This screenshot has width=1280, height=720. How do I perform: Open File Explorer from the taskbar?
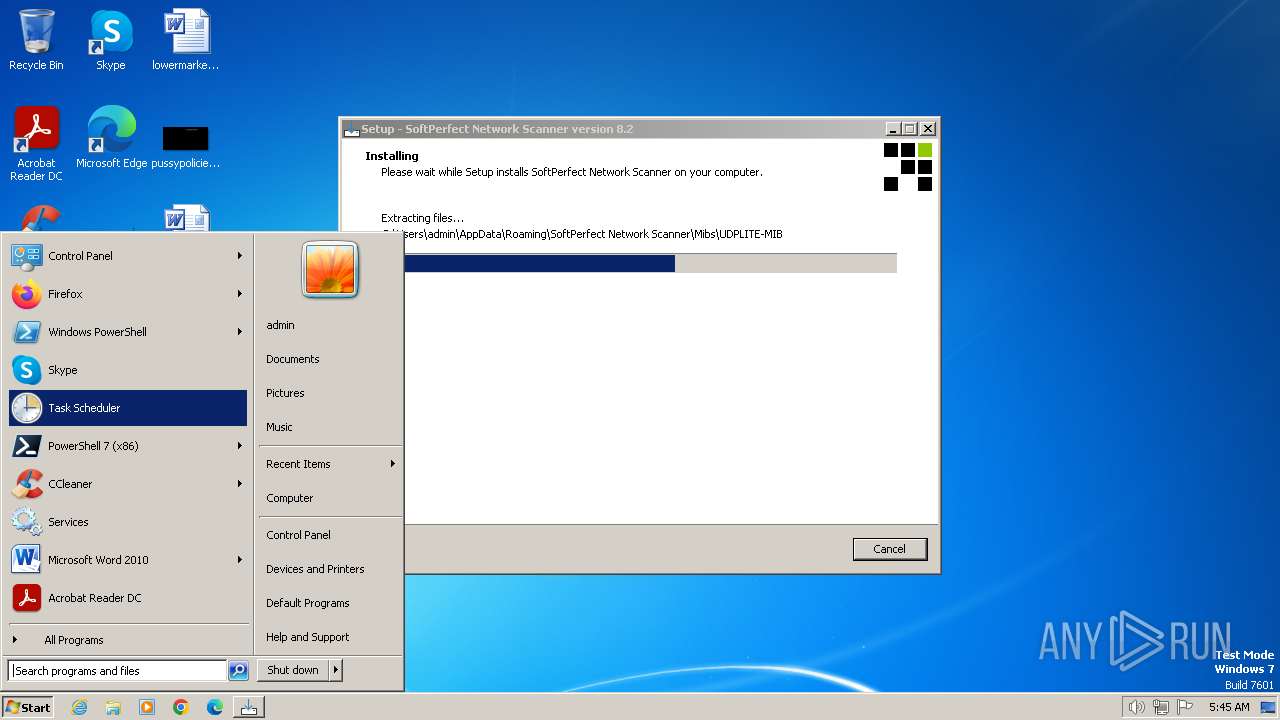coord(113,707)
